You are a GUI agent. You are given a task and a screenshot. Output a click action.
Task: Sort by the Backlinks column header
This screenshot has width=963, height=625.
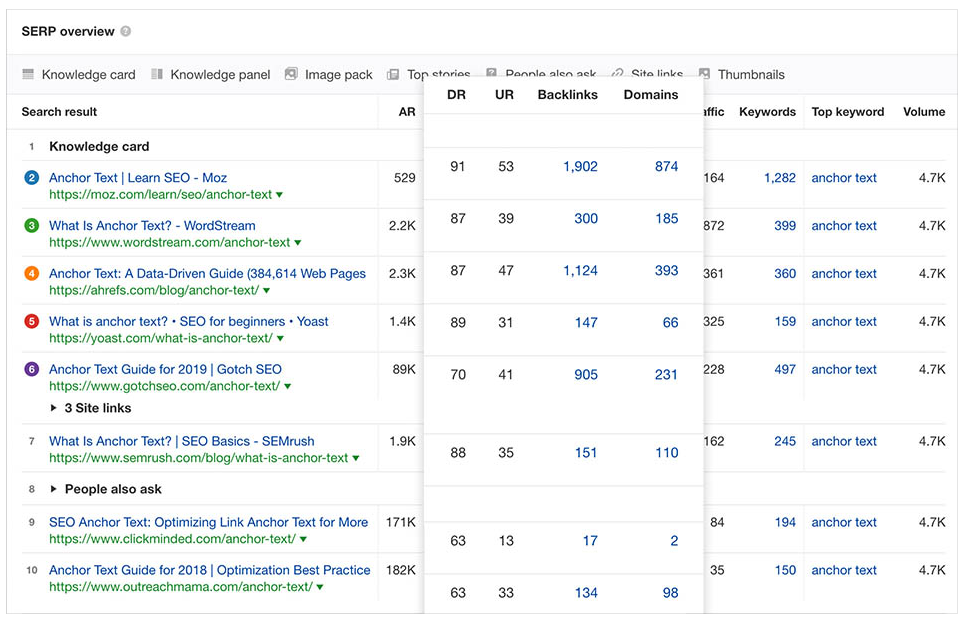tap(567, 95)
